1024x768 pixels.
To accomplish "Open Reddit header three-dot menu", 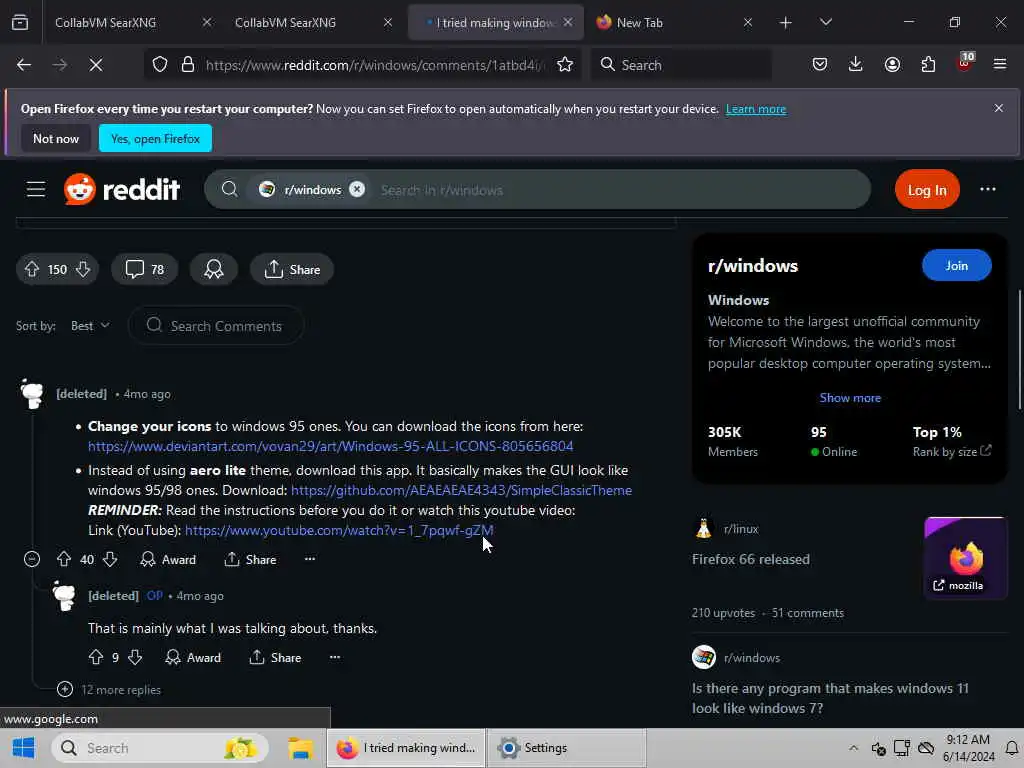I will pos(987,189).
